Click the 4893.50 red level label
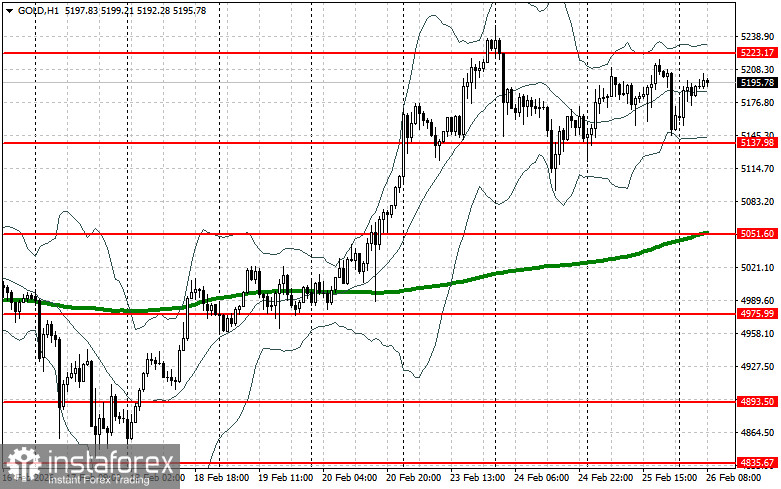The image size is (781, 489). pyautogui.click(x=757, y=401)
